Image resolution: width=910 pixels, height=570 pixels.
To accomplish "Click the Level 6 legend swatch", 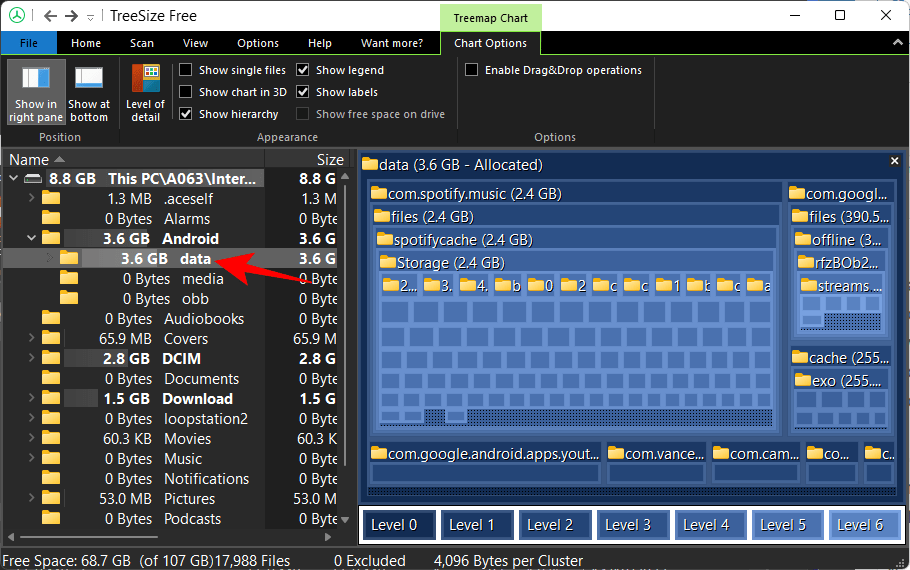I will (865, 525).
